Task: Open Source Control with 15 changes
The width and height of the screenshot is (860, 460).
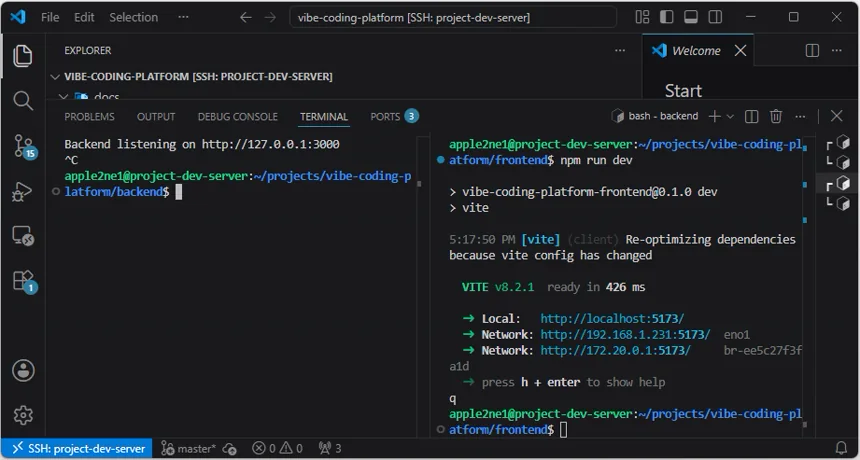Action: pyautogui.click(x=24, y=146)
